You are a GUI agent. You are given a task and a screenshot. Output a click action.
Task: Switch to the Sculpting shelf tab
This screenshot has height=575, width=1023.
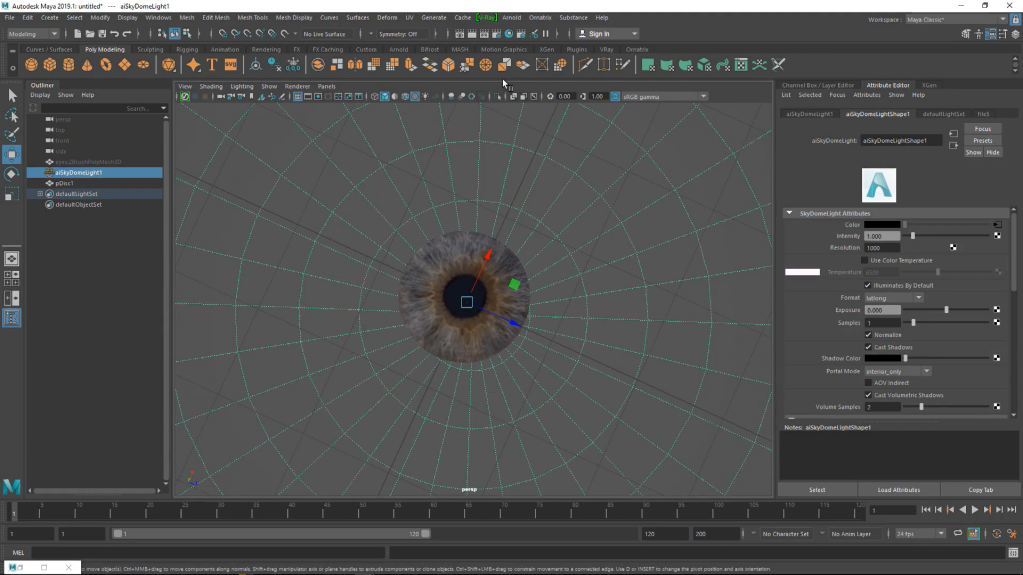pyautogui.click(x=150, y=49)
